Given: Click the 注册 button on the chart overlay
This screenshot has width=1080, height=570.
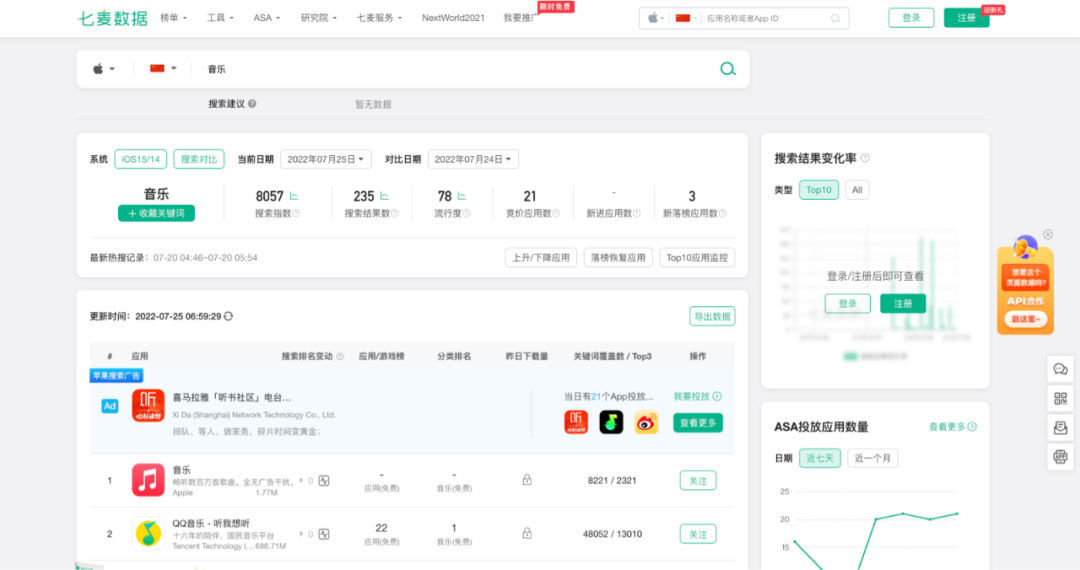Looking at the screenshot, I should click(903, 304).
